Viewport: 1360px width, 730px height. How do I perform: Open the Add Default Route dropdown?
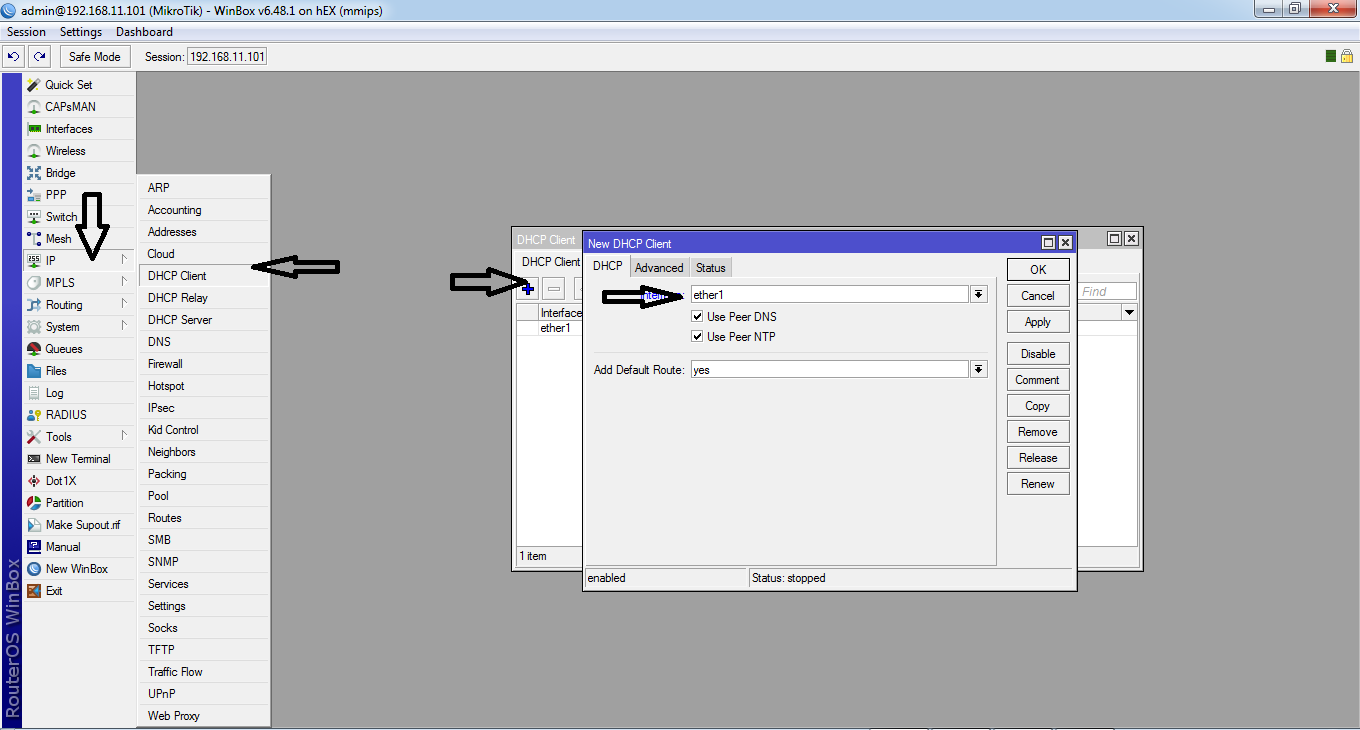coord(979,370)
